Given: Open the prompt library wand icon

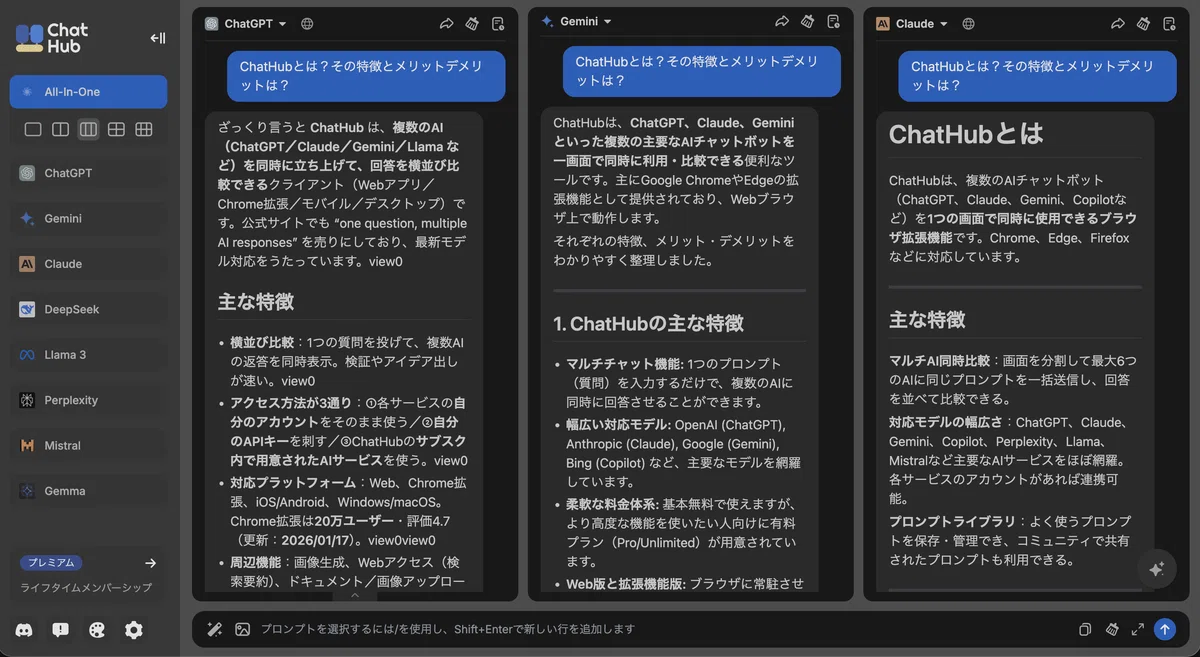Looking at the screenshot, I should 214,629.
